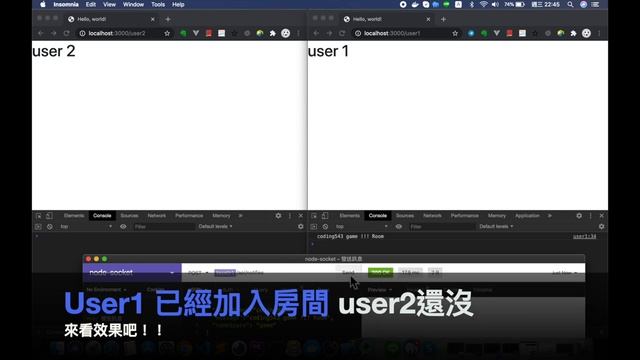Open profile avatar in user2 browser toolbar
640x360 pixels.
286,33
